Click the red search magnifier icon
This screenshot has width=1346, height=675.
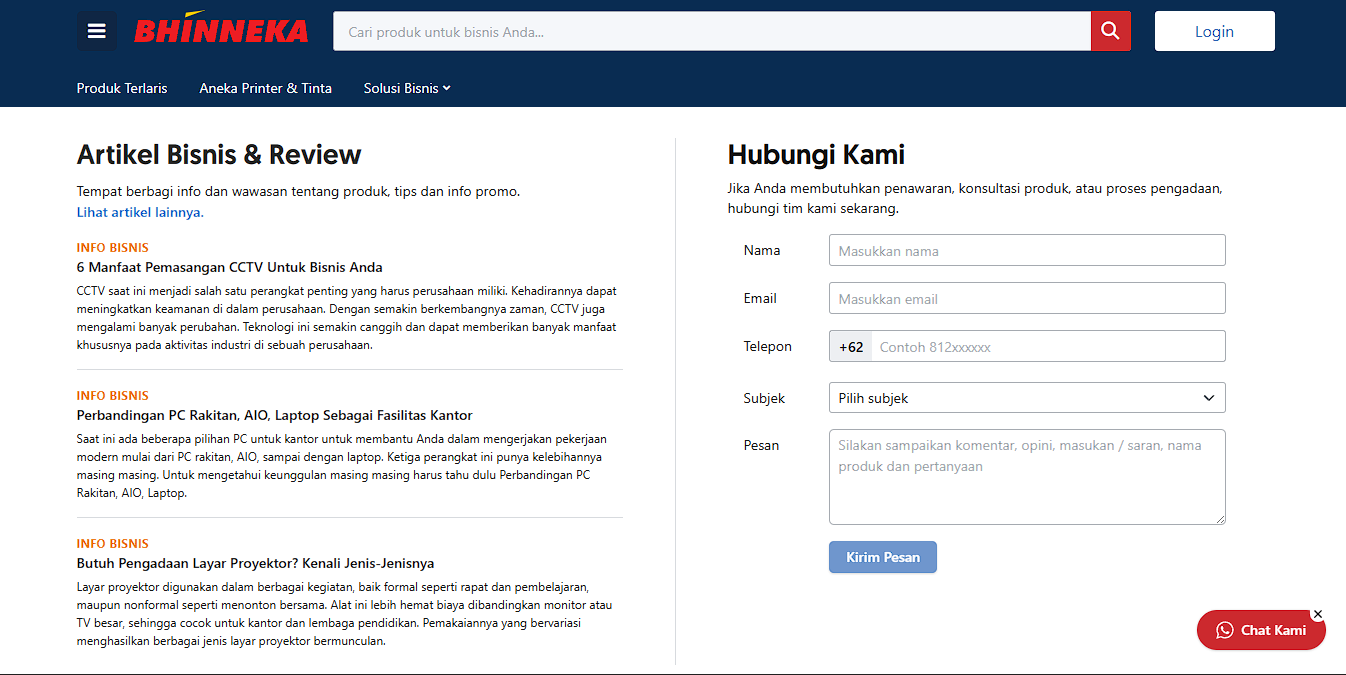point(1110,30)
